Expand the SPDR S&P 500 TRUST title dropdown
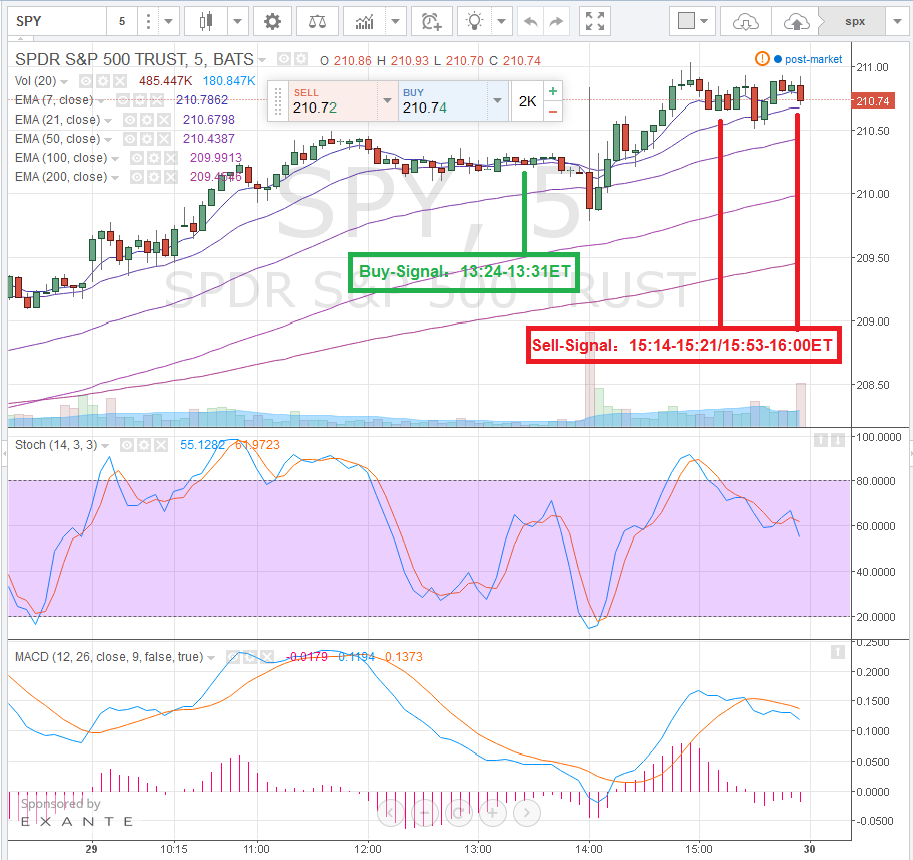913x860 pixels. (263, 60)
